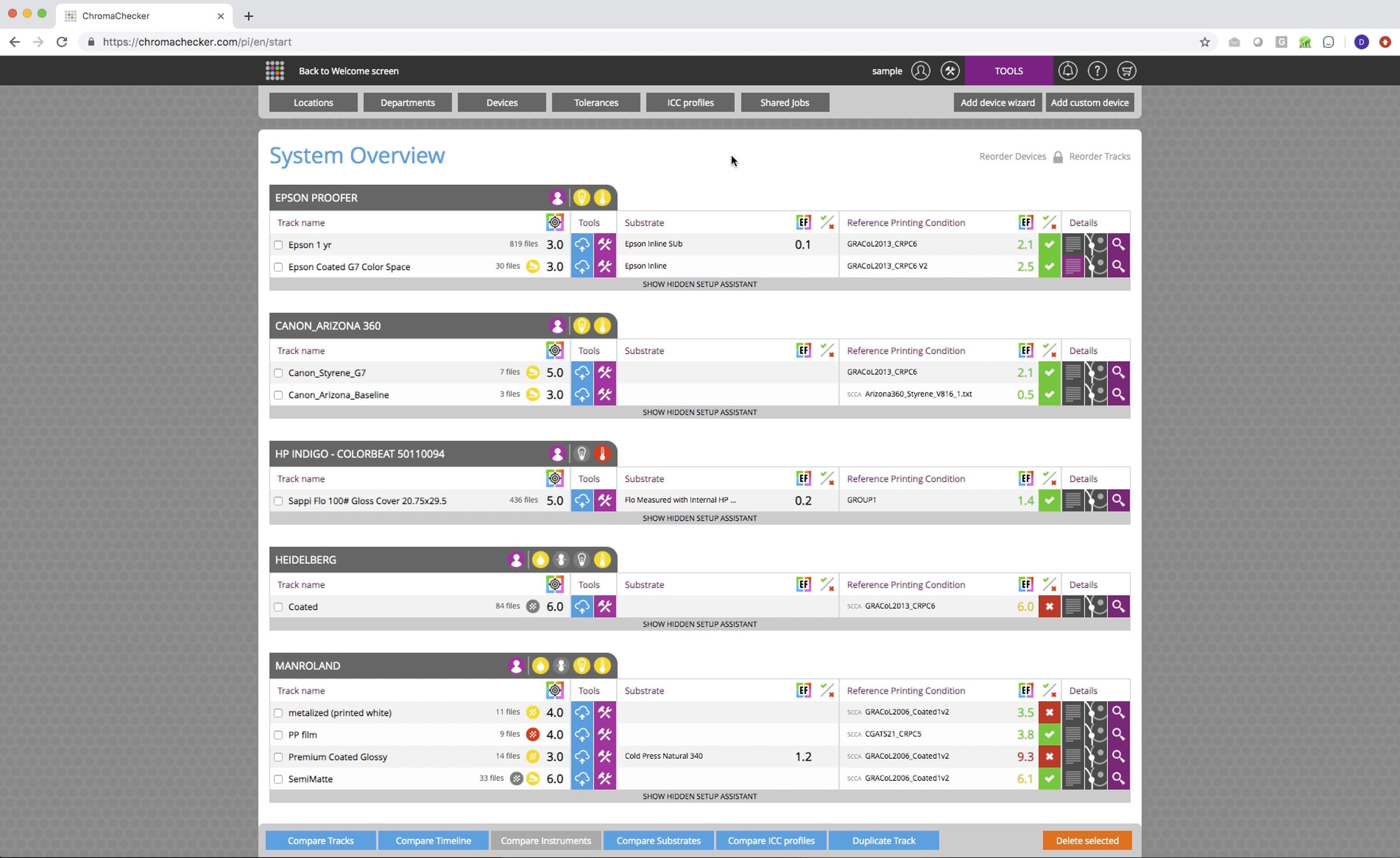The height and width of the screenshot is (858, 1400).
Task: Open the tools wrench icon for Canon_Styrene_G7
Action: tap(605, 372)
